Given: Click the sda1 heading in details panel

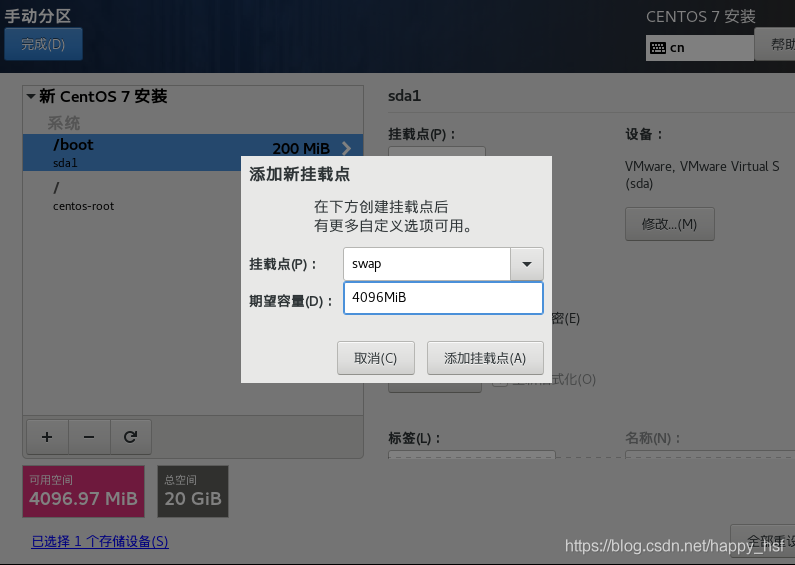Looking at the screenshot, I should point(405,96).
